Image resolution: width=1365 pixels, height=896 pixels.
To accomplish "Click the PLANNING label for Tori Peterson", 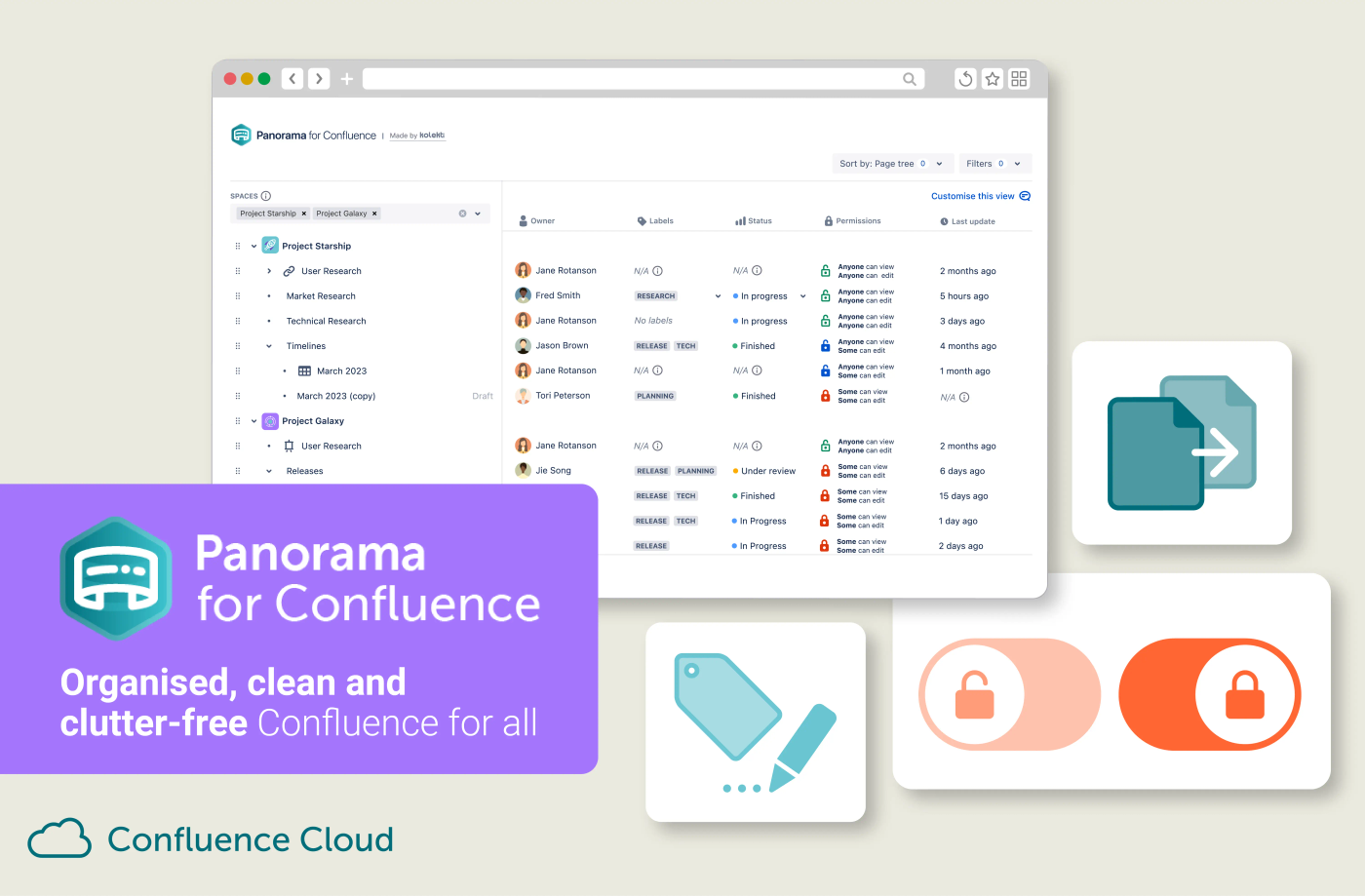I will (x=655, y=396).
